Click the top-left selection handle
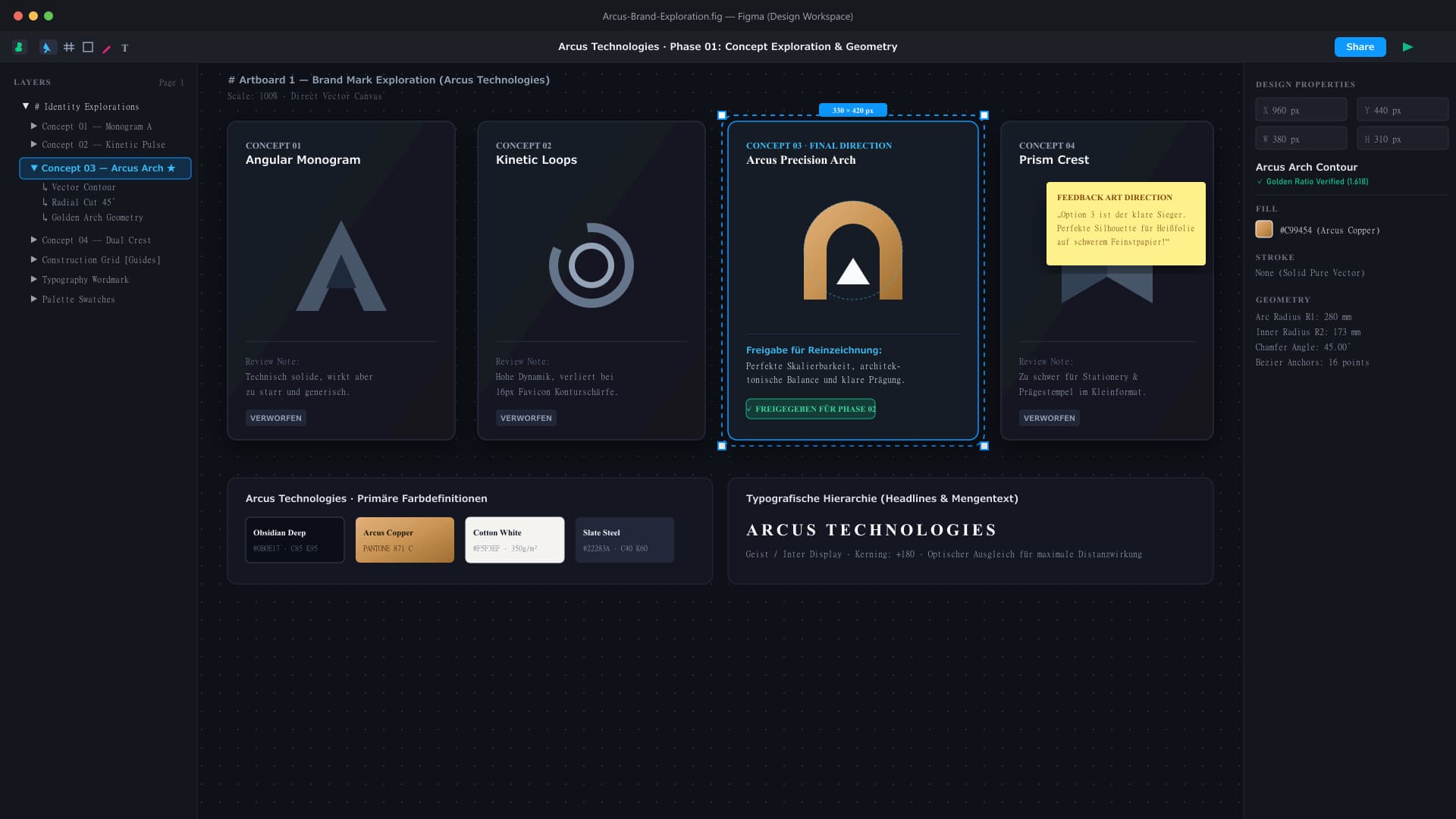This screenshot has height=819, width=1456. (722, 115)
